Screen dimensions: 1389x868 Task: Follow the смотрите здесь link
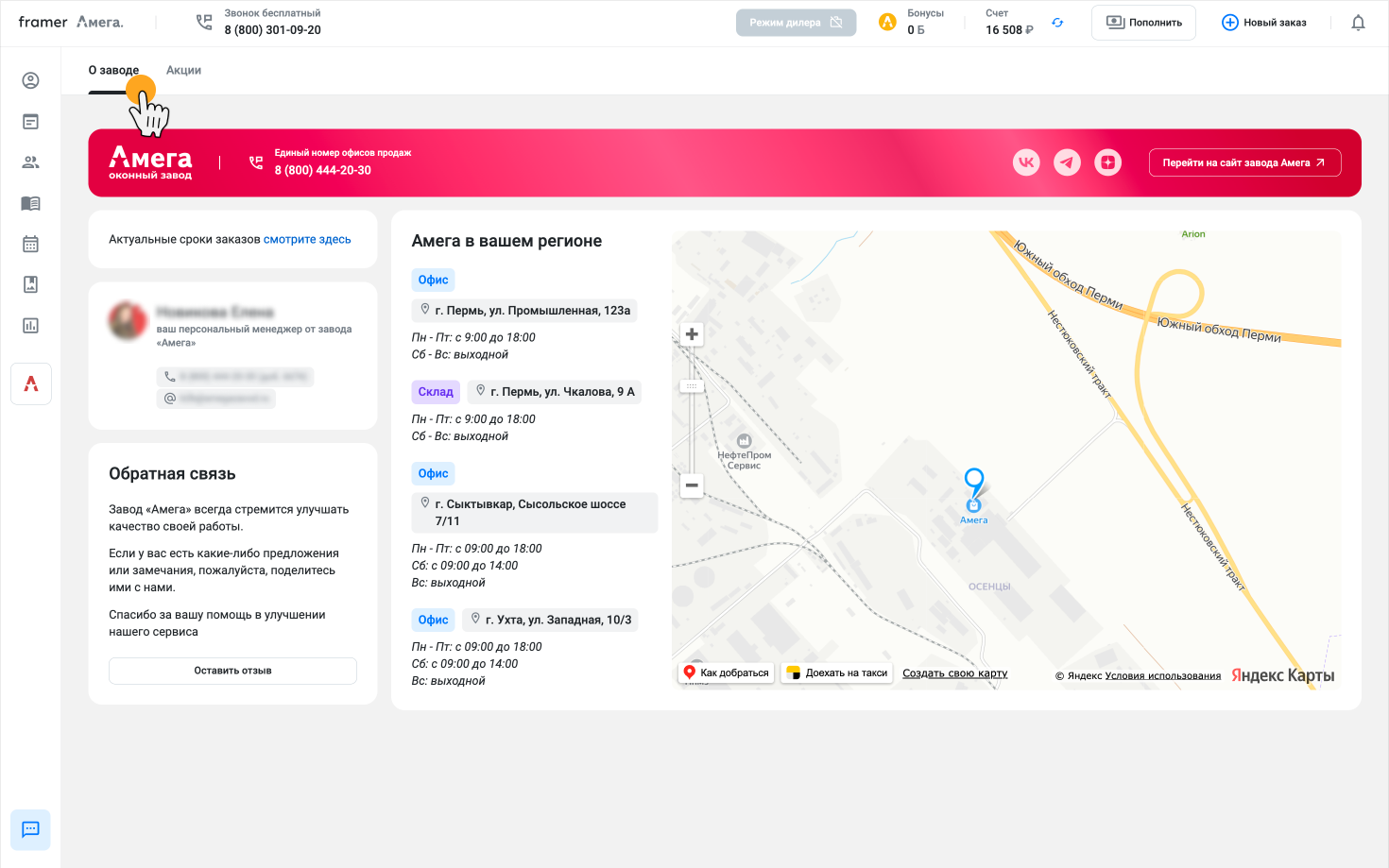pos(307,240)
